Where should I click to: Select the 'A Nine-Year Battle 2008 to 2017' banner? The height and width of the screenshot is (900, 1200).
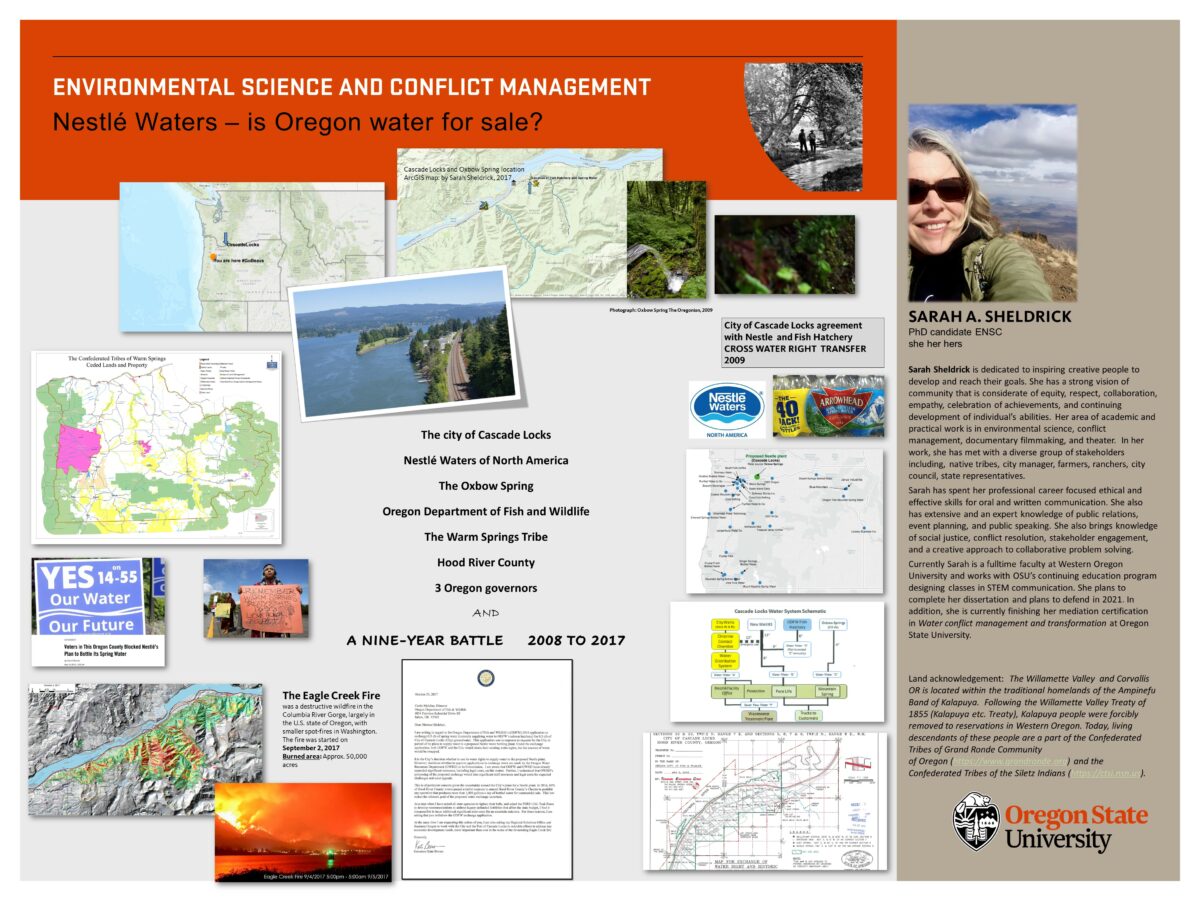click(485, 639)
